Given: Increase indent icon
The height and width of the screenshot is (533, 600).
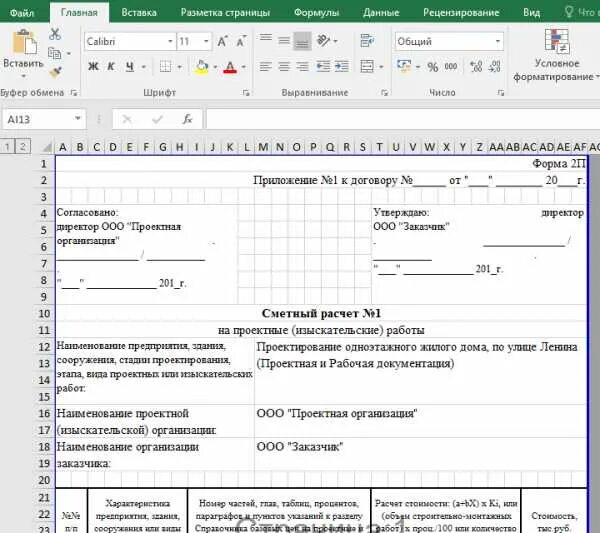Looking at the screenshot, I should pyautogui.click(x=342, y=67).
